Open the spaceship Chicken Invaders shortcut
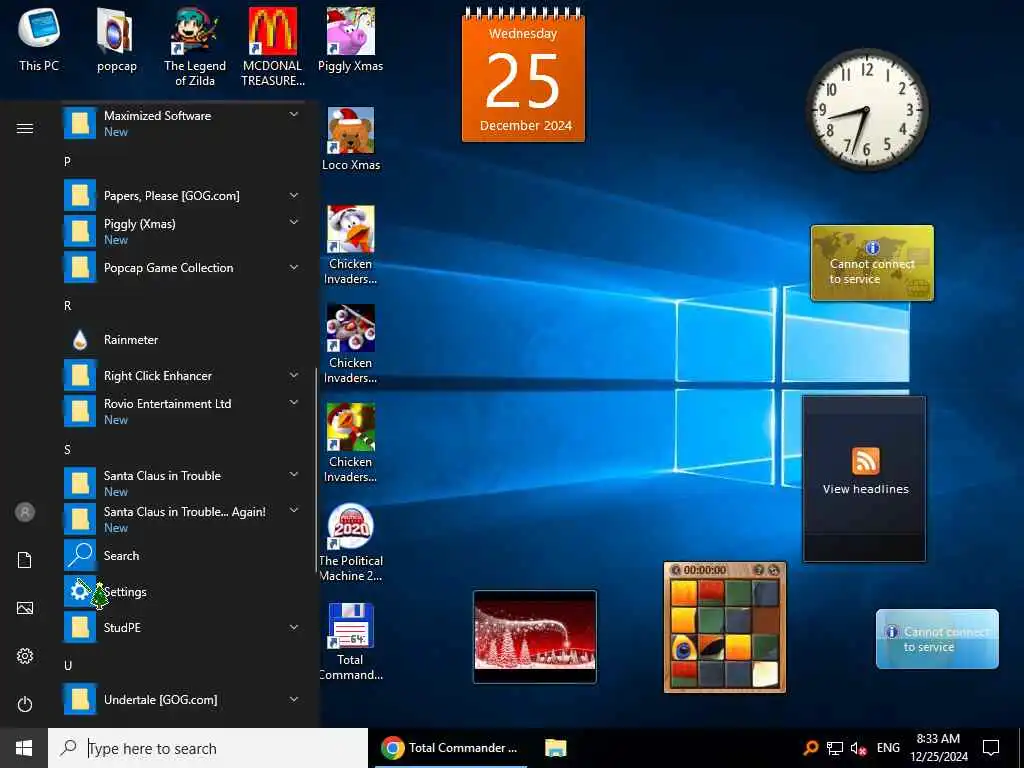The width and height of the screenshot is (1024, 768). (x=351, y=344)
